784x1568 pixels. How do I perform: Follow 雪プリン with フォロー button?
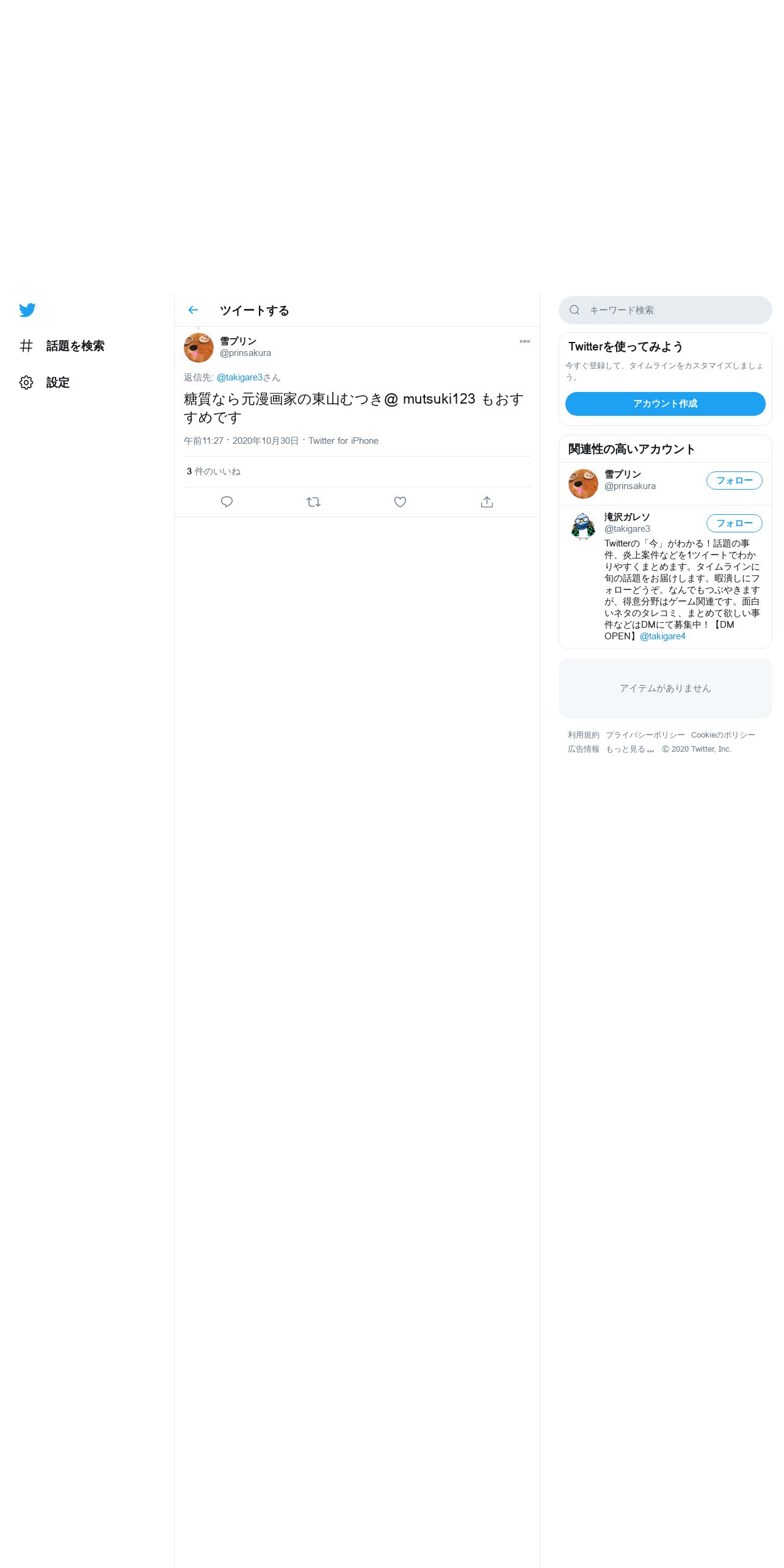coord(735,481)
